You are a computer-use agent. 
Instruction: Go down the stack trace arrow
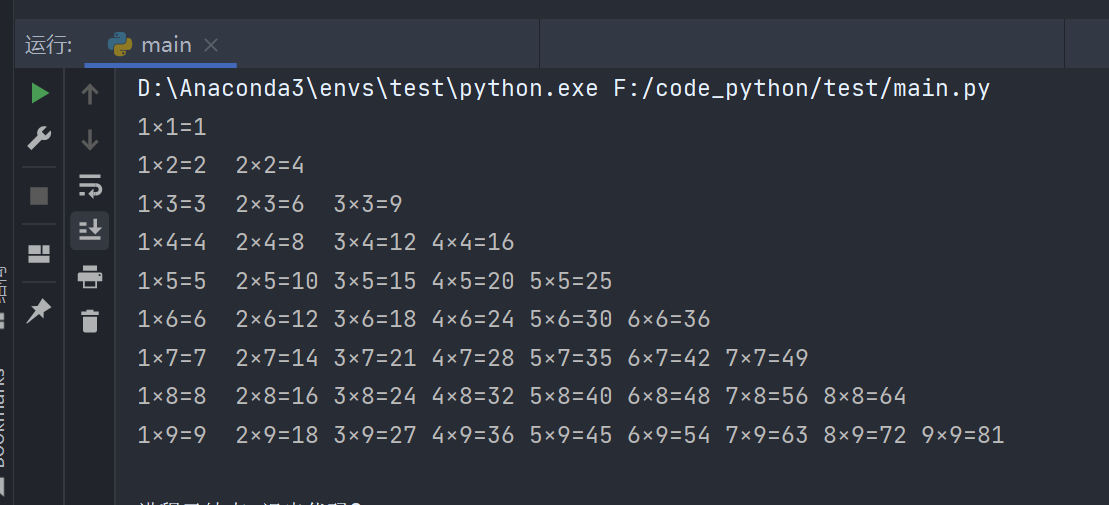click(x=90, y=140)
